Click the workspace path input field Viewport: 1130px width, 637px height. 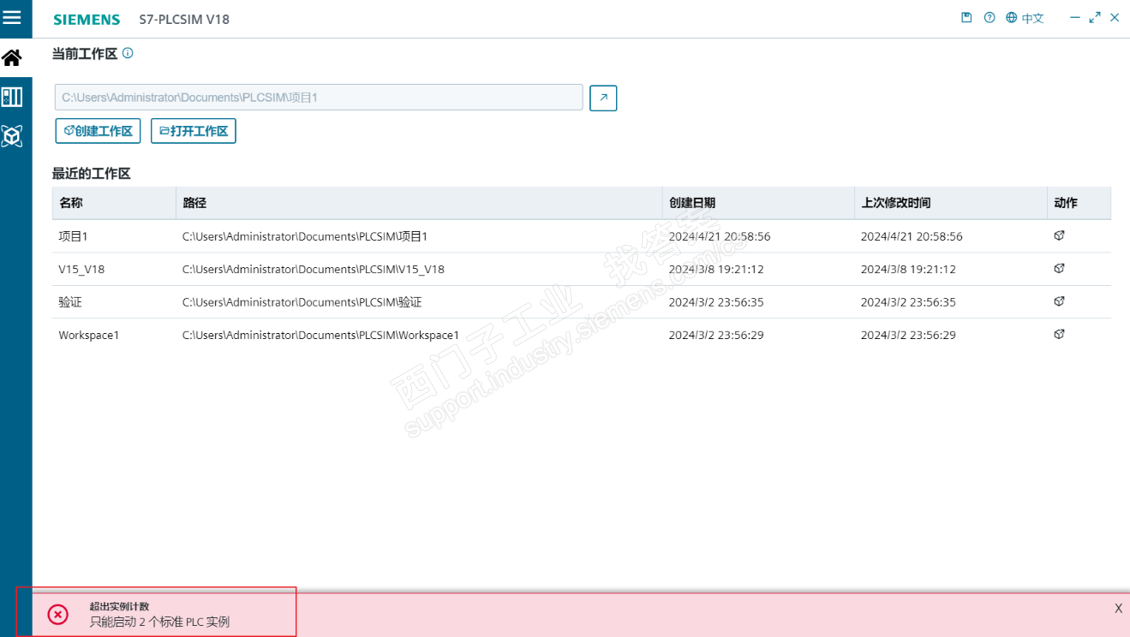point(319,97)
